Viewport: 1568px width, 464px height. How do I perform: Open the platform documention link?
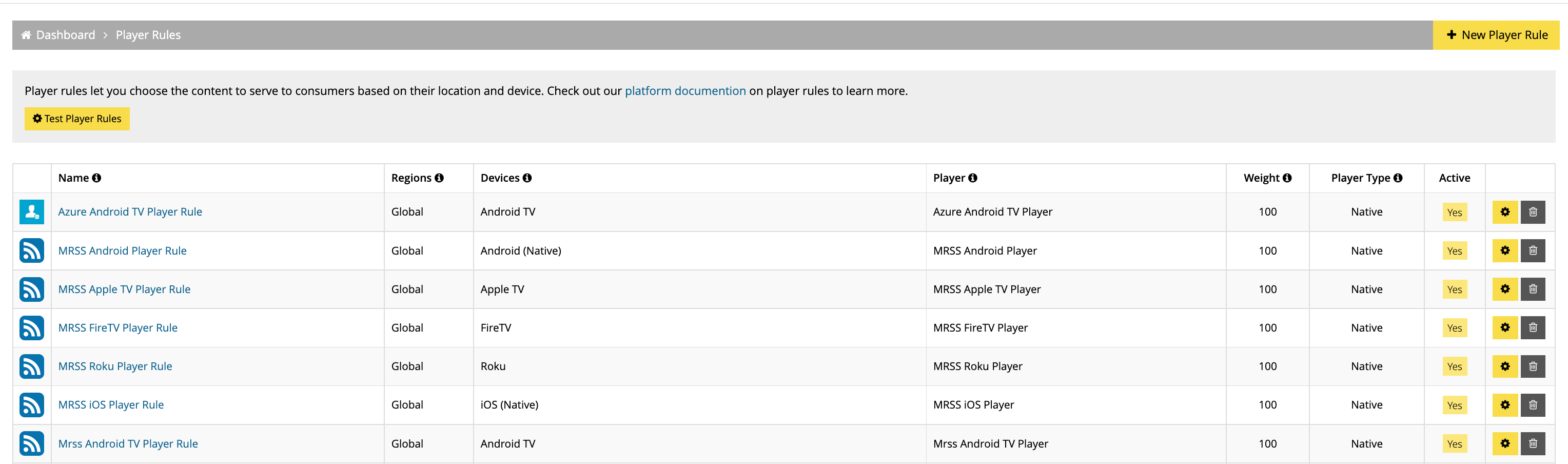(685, 91)
